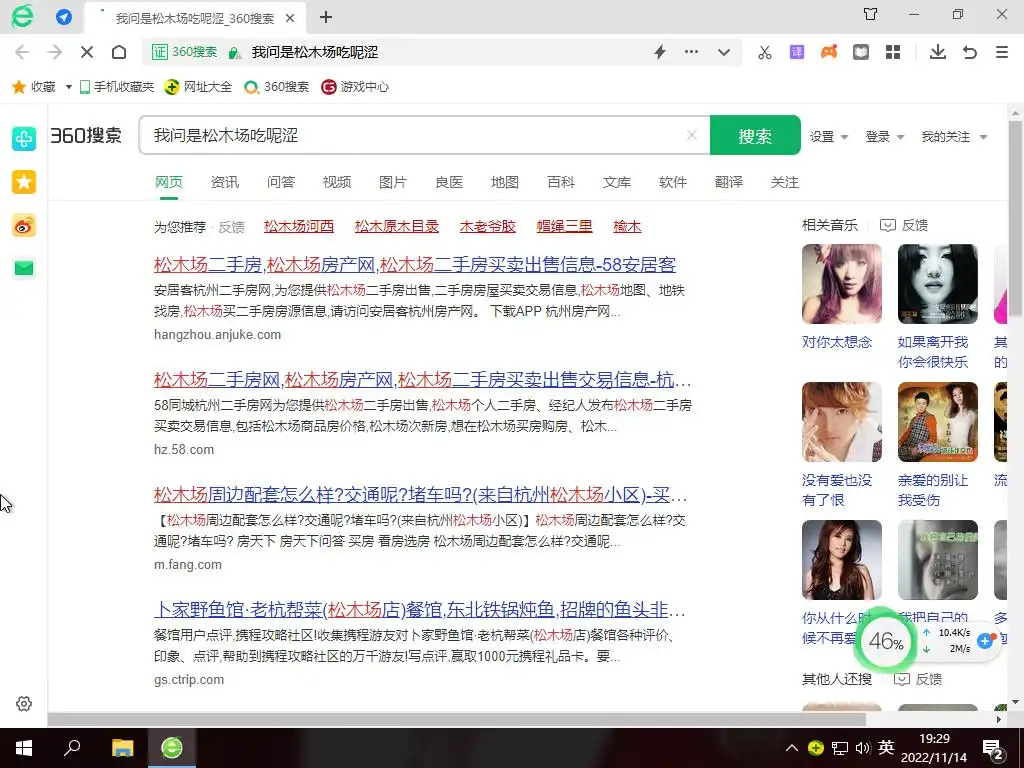This screenshot has width=1024, height=768.
Task: Click the orange game controller icon
Action: tap(829, 52)
